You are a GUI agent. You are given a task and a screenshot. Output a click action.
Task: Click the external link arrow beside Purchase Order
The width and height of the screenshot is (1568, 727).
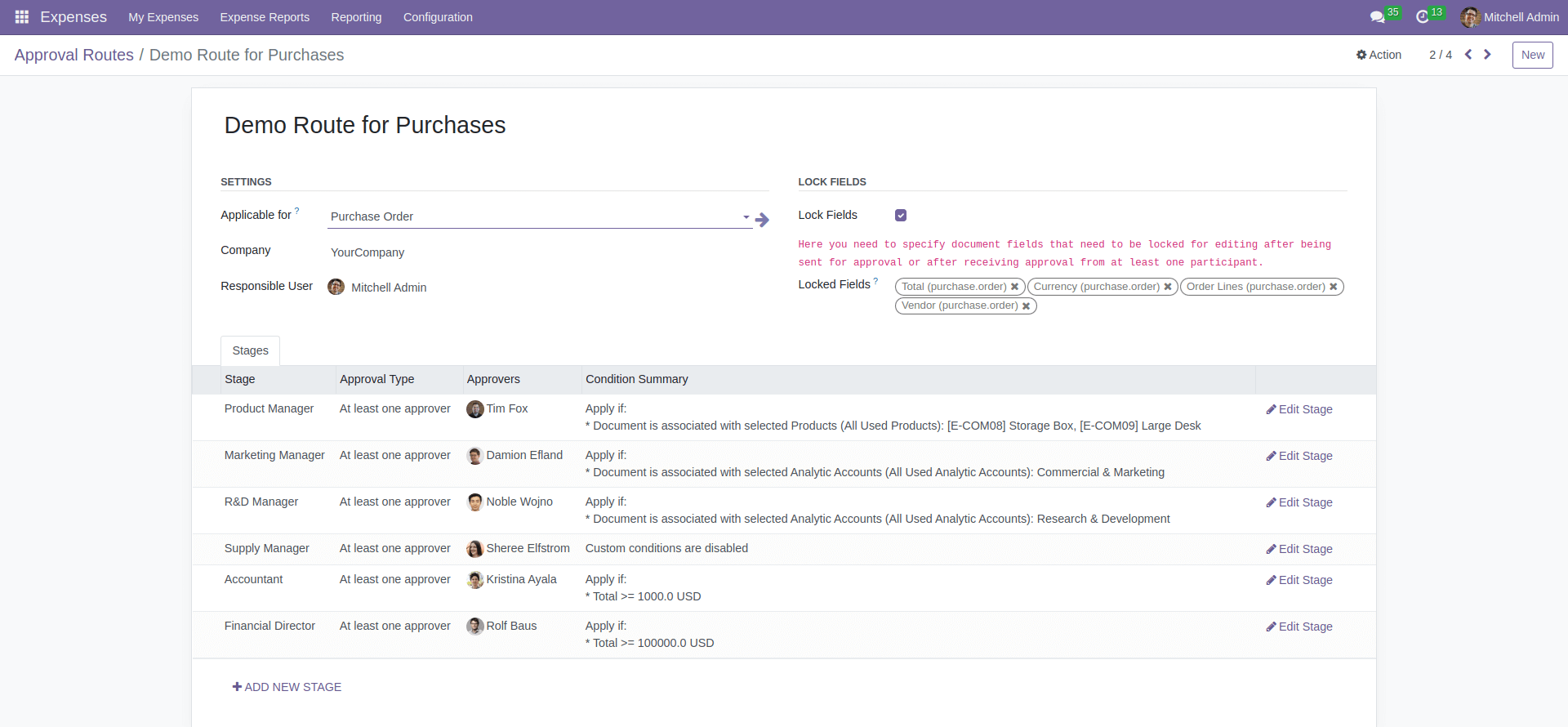click(762, 220)
